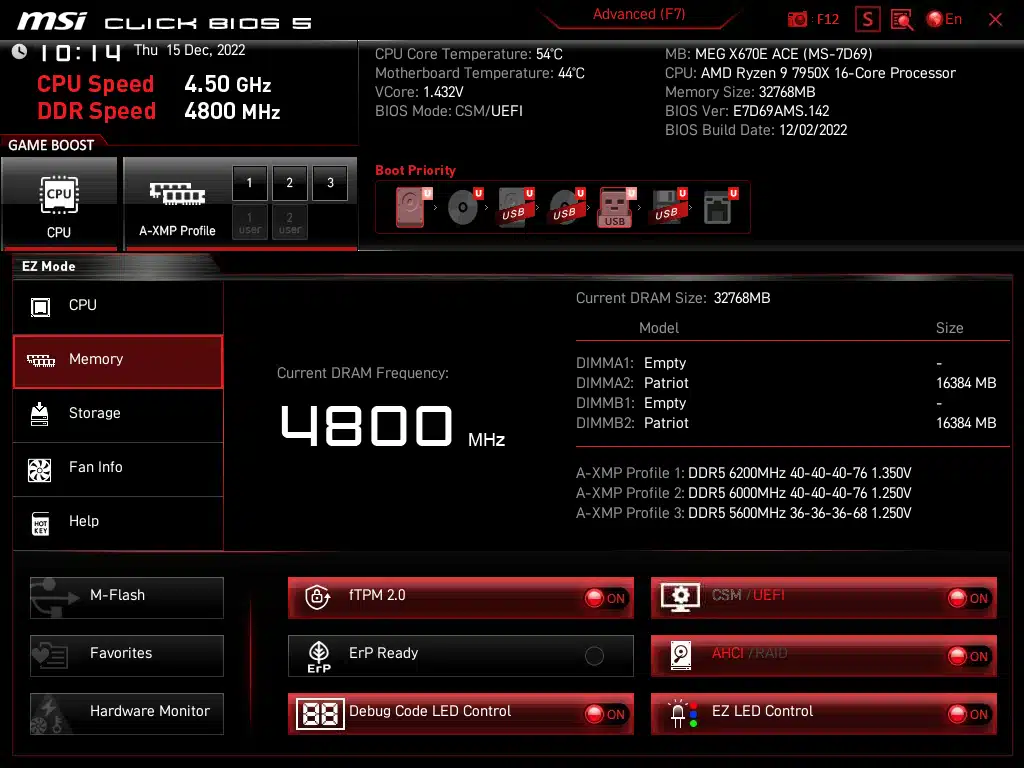Close the BIOS with the X icon
1024x768 pixels.
[x=995, y=20]
